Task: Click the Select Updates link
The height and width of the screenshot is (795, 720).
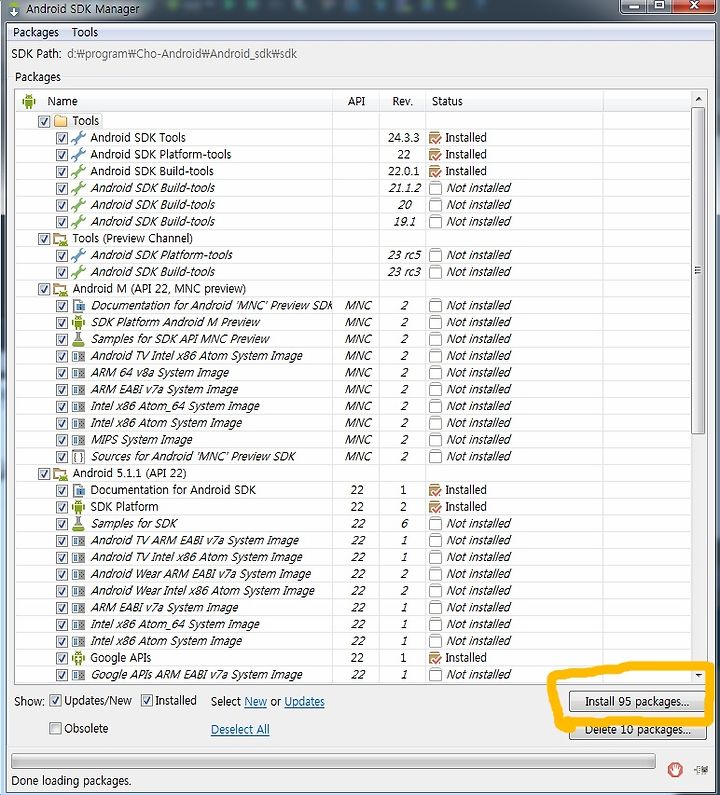Action: [x=304, y=702]
